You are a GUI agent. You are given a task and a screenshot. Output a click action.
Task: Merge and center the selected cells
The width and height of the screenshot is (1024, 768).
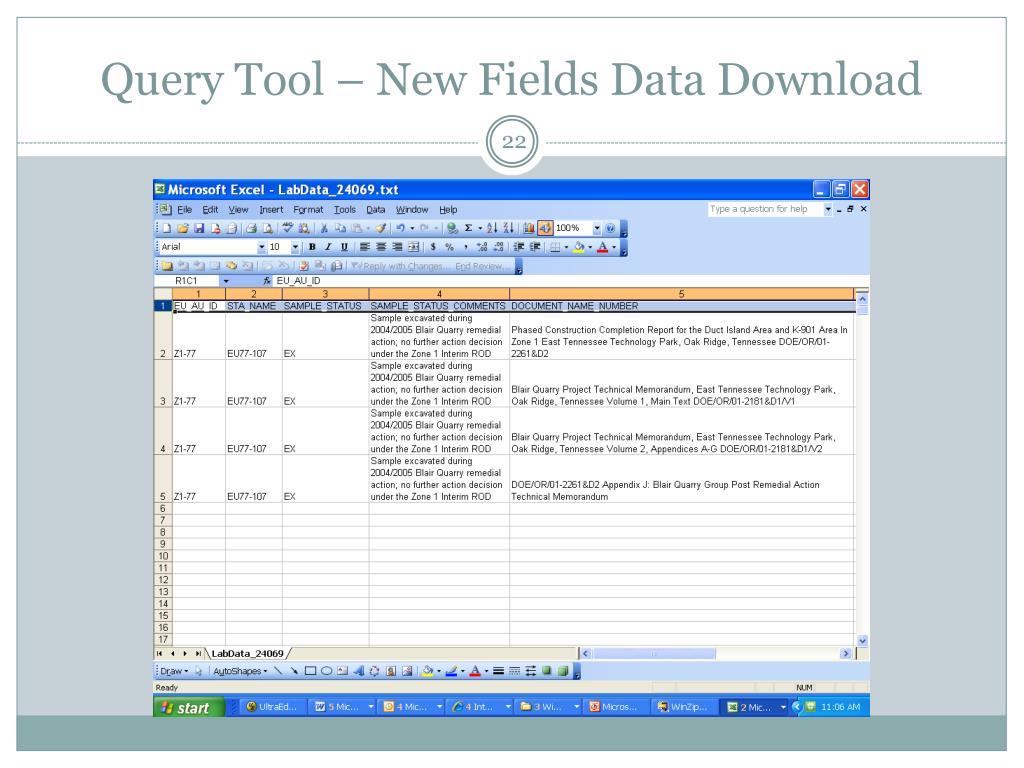[x=413, y=247]
